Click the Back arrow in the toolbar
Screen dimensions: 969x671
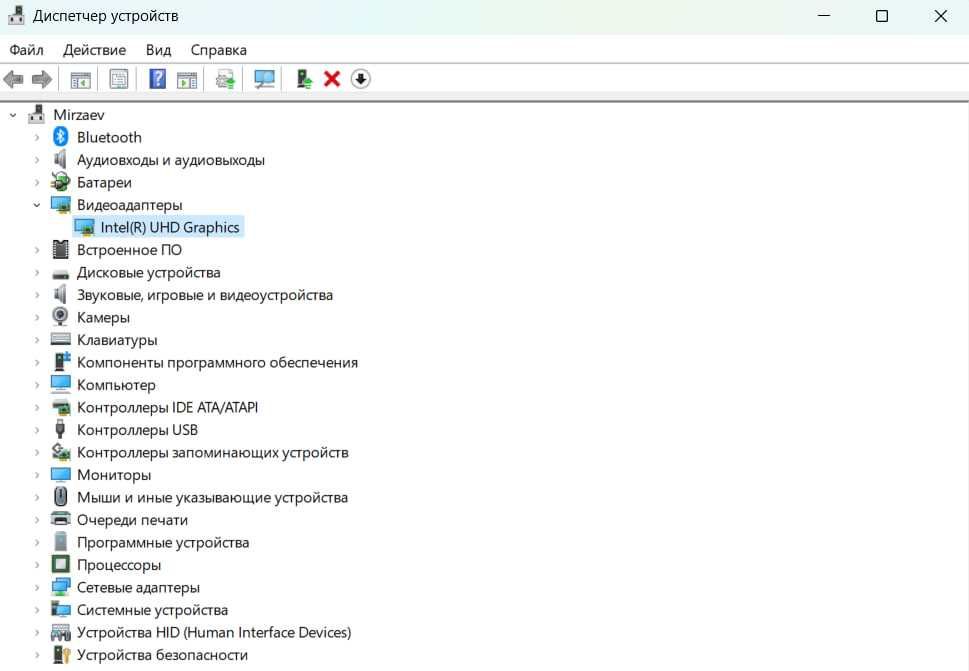(x=14, y=79)
